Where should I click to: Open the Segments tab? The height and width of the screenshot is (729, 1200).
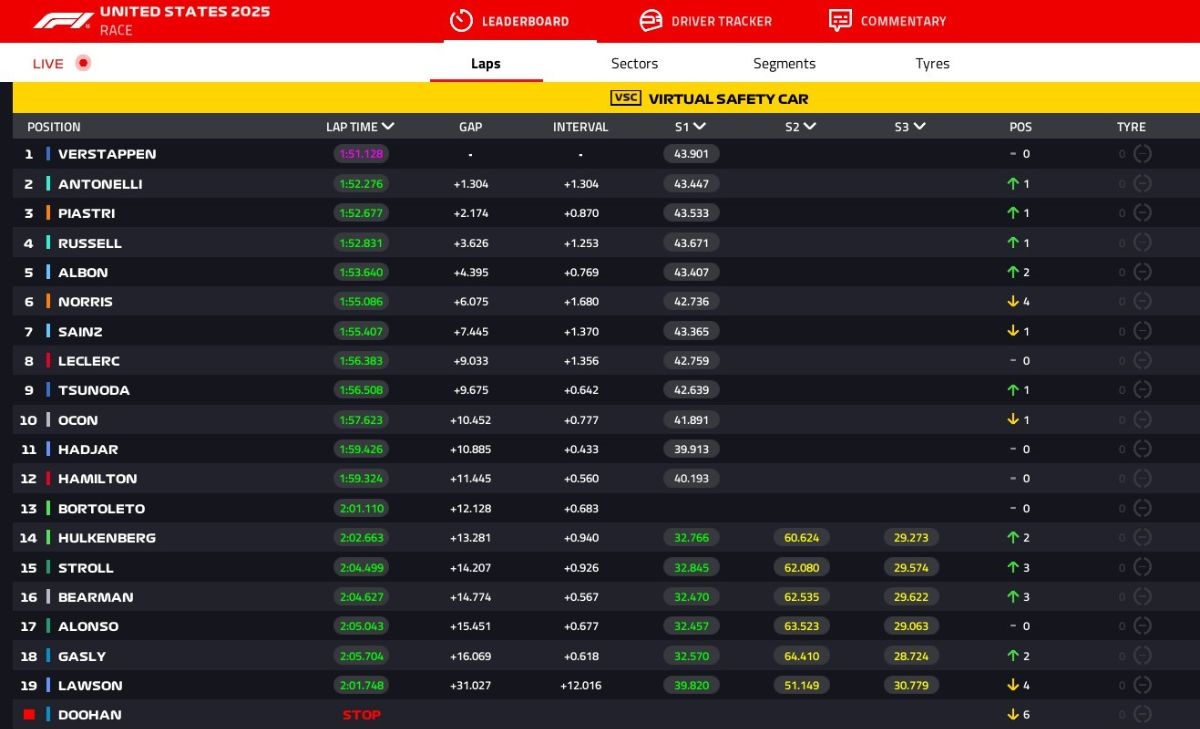coord(784,63)
